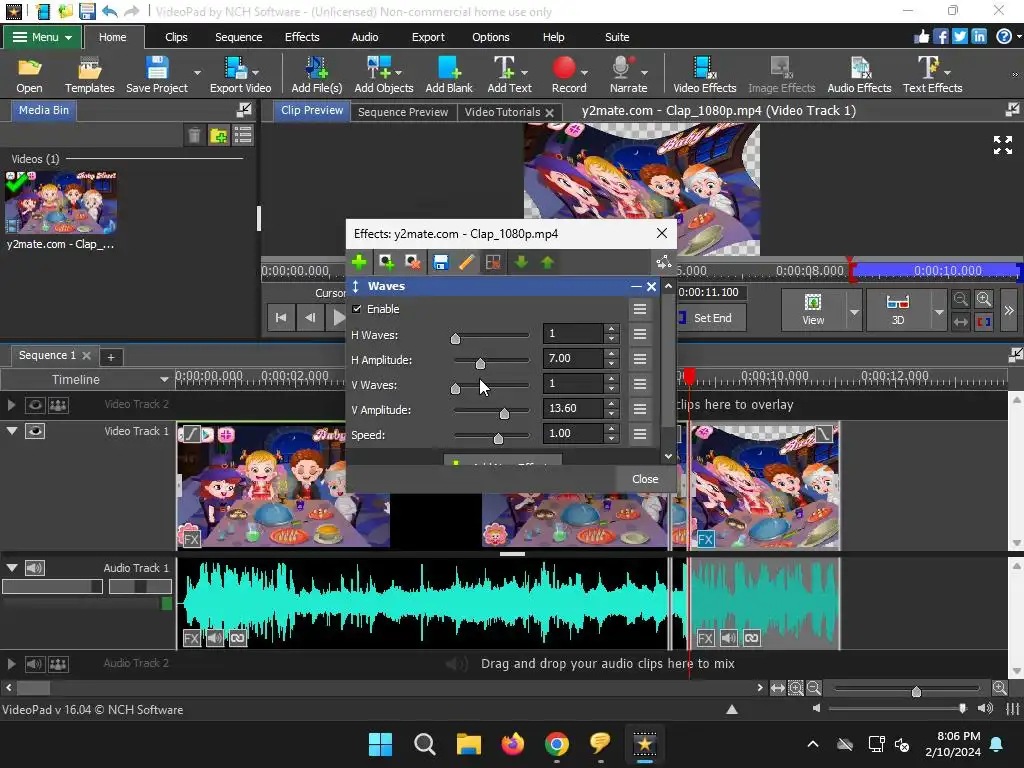
Task: Toggle speaker icon on first audio clip
Action: click(215, 638)
